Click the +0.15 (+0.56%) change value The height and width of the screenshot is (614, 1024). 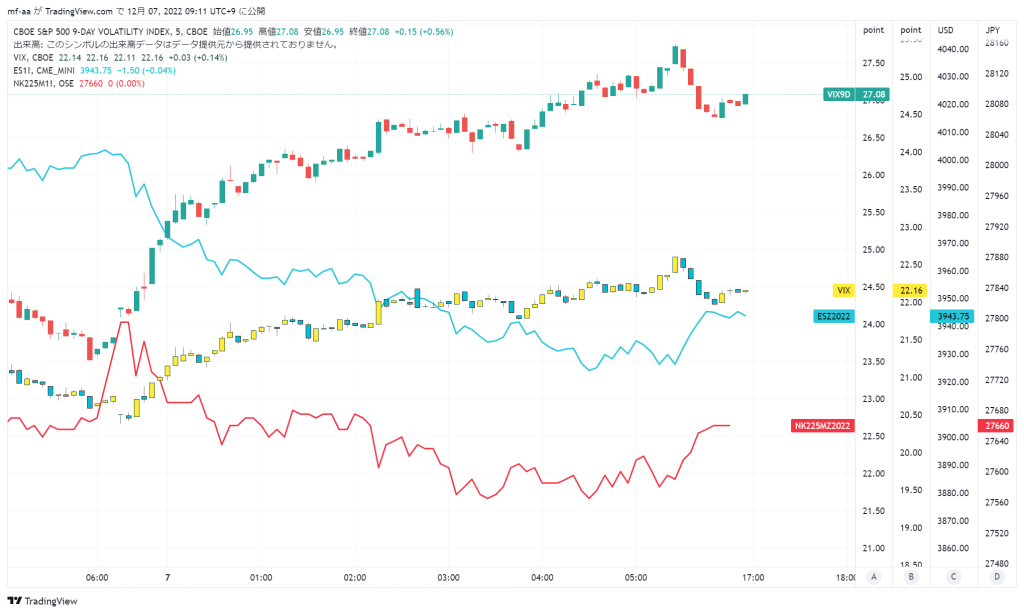tap(424, 31)
